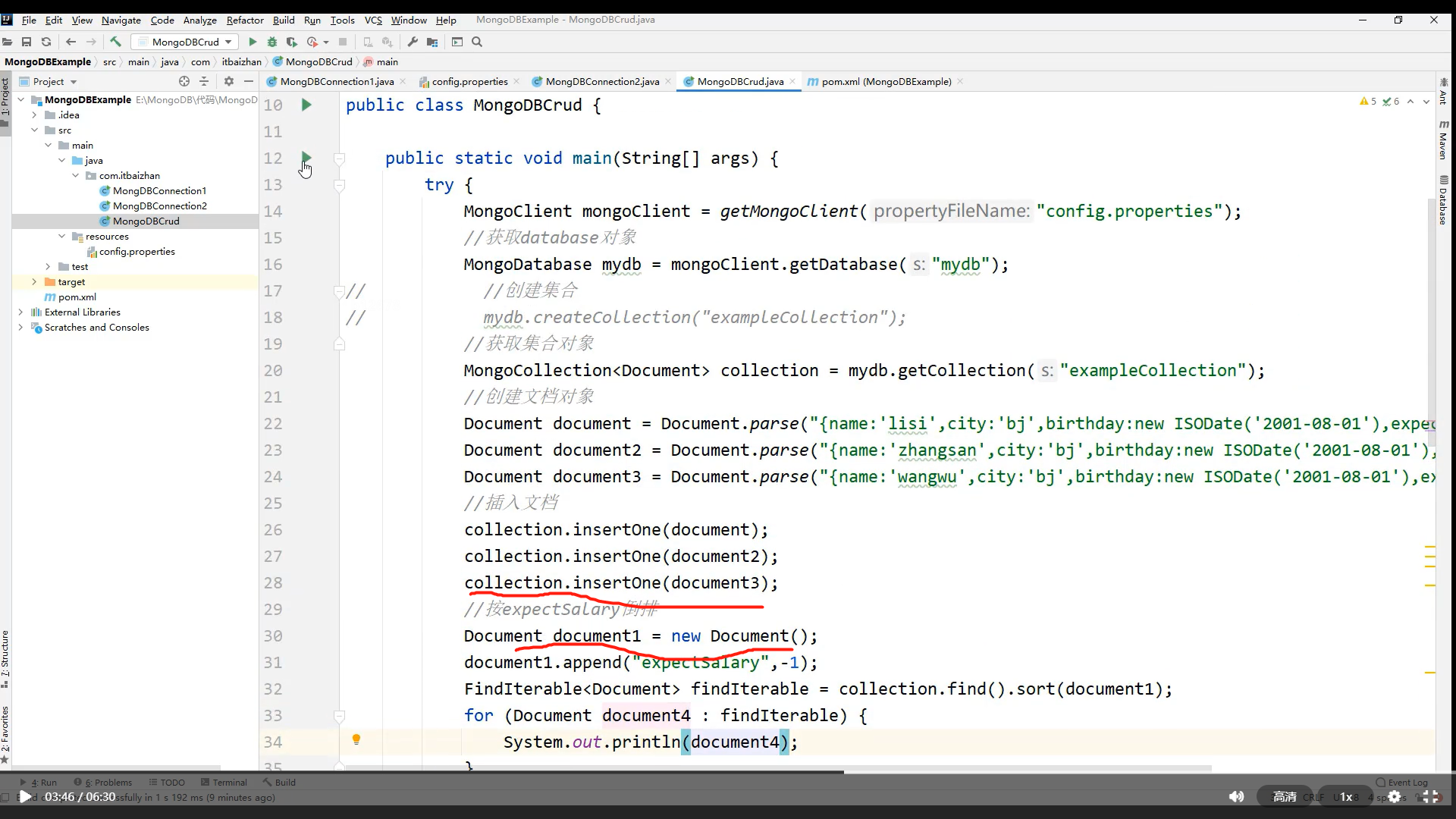Switch to config.properties tab
1456x819 pixels.
(469, 81)
